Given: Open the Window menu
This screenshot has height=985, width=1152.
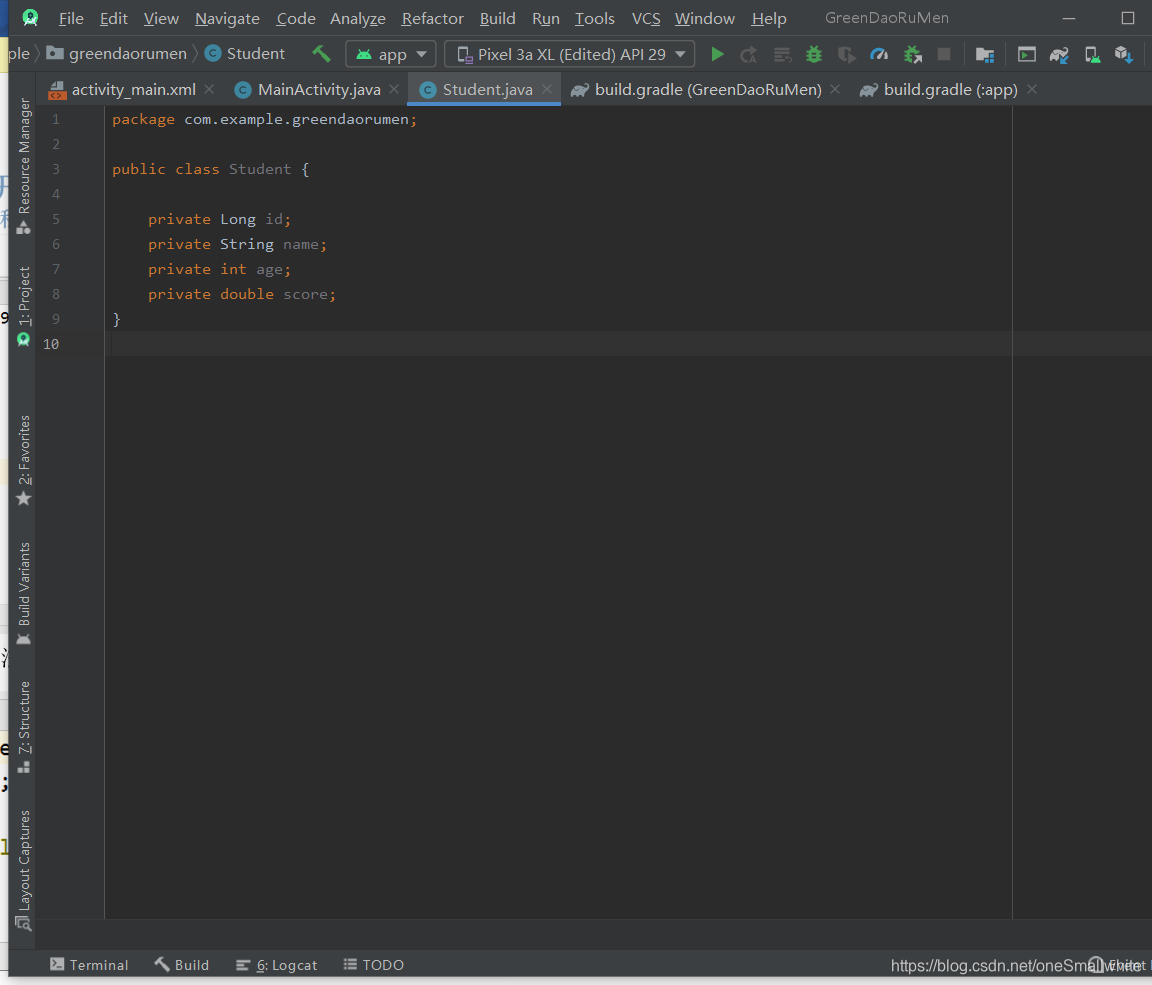Looking at the screenshot, I should click(705, 18).
